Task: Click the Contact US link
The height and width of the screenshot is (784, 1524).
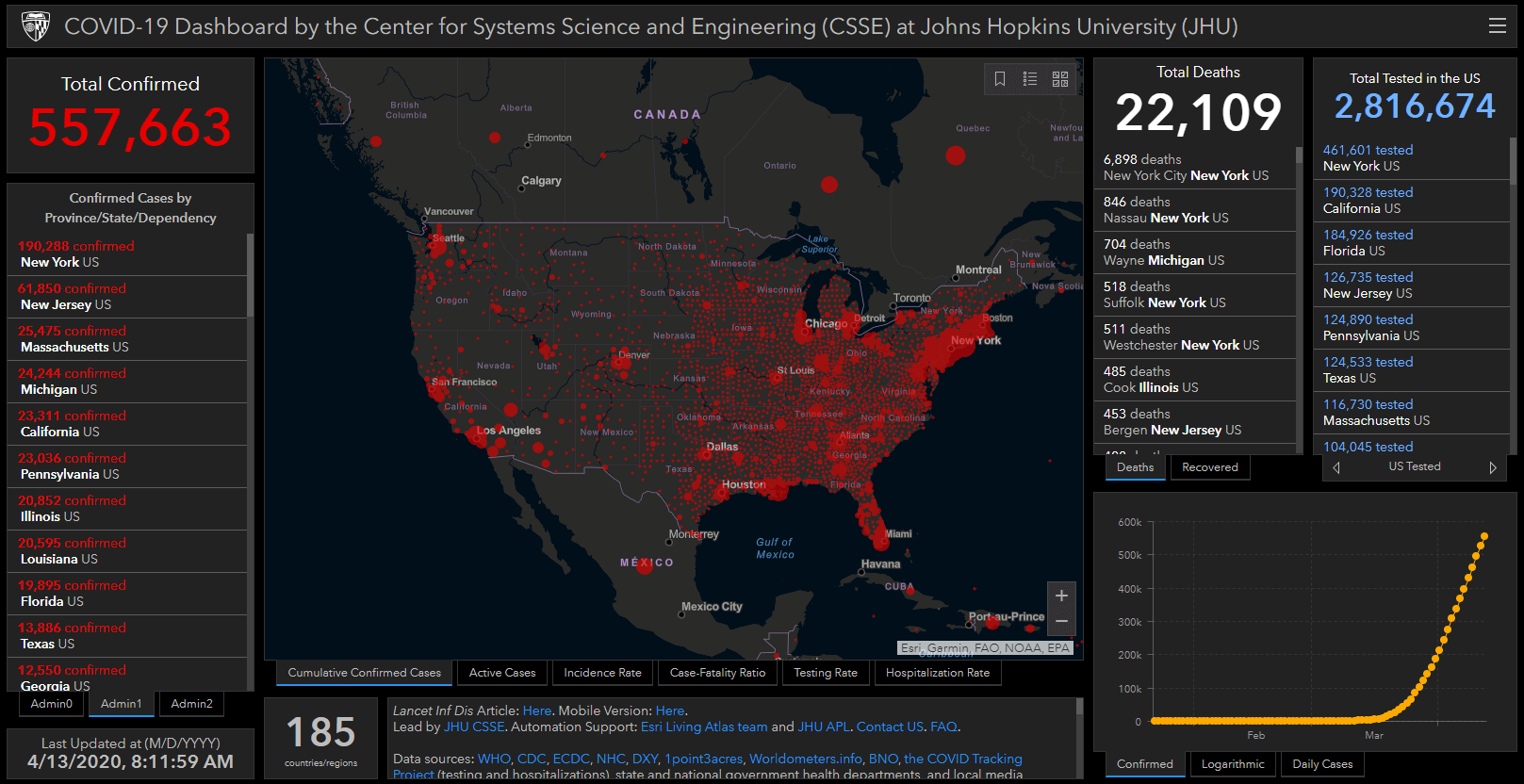Action: tap(890, 727)
